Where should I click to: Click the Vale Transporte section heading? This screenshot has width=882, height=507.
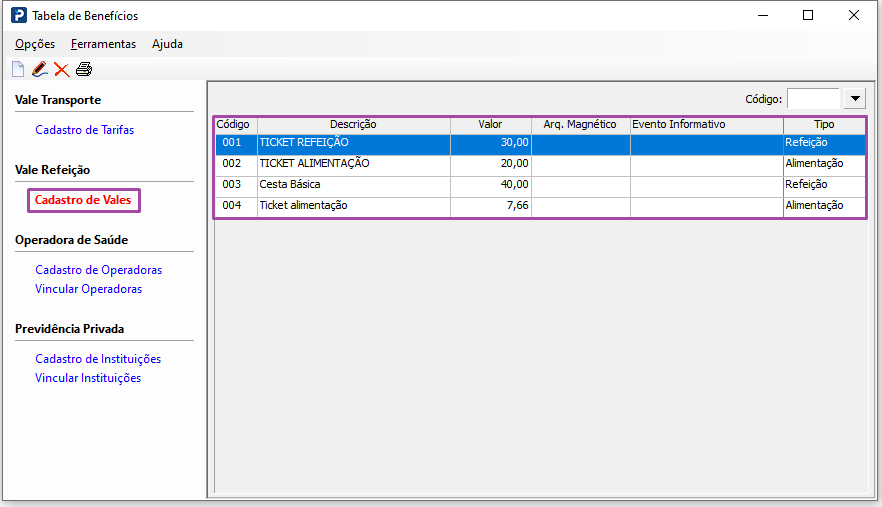coord(58,100)
